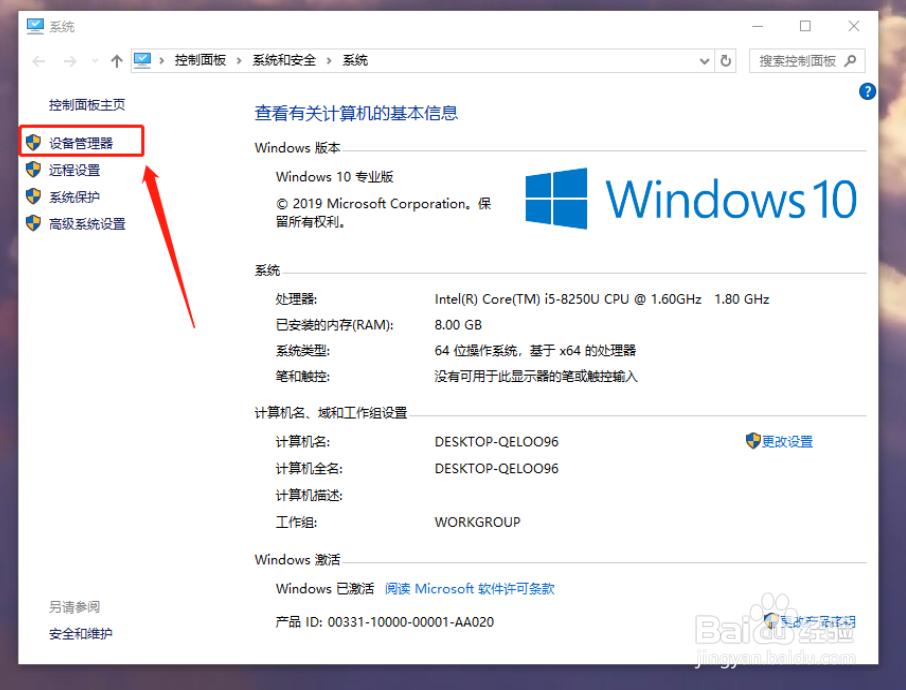Refresh the address bar location
The width and height of the screenshot is (906, 690).
(726, 61)
